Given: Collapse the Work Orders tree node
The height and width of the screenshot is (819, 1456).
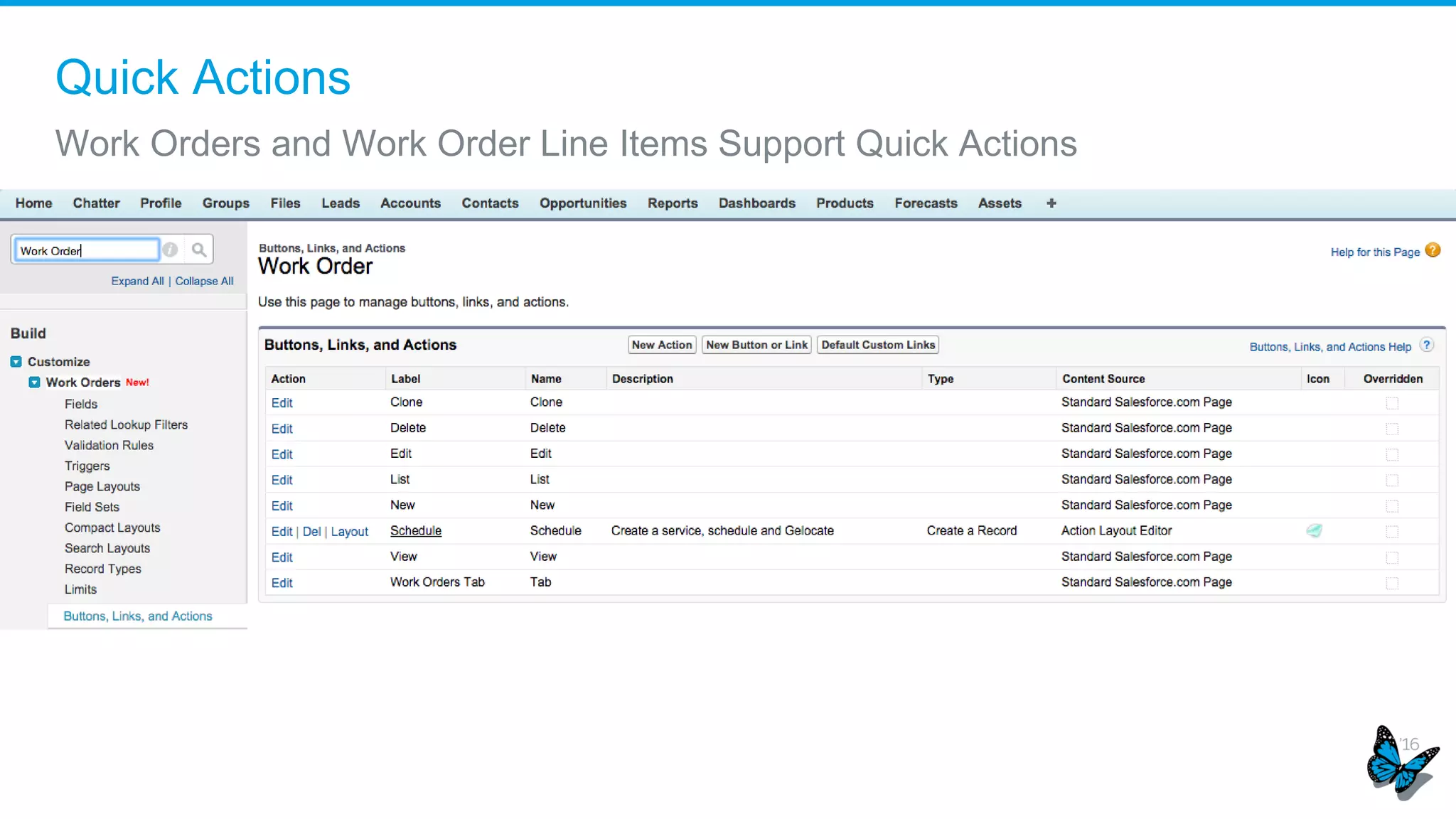Looking at the screenshot, I should tap(34, 382).
